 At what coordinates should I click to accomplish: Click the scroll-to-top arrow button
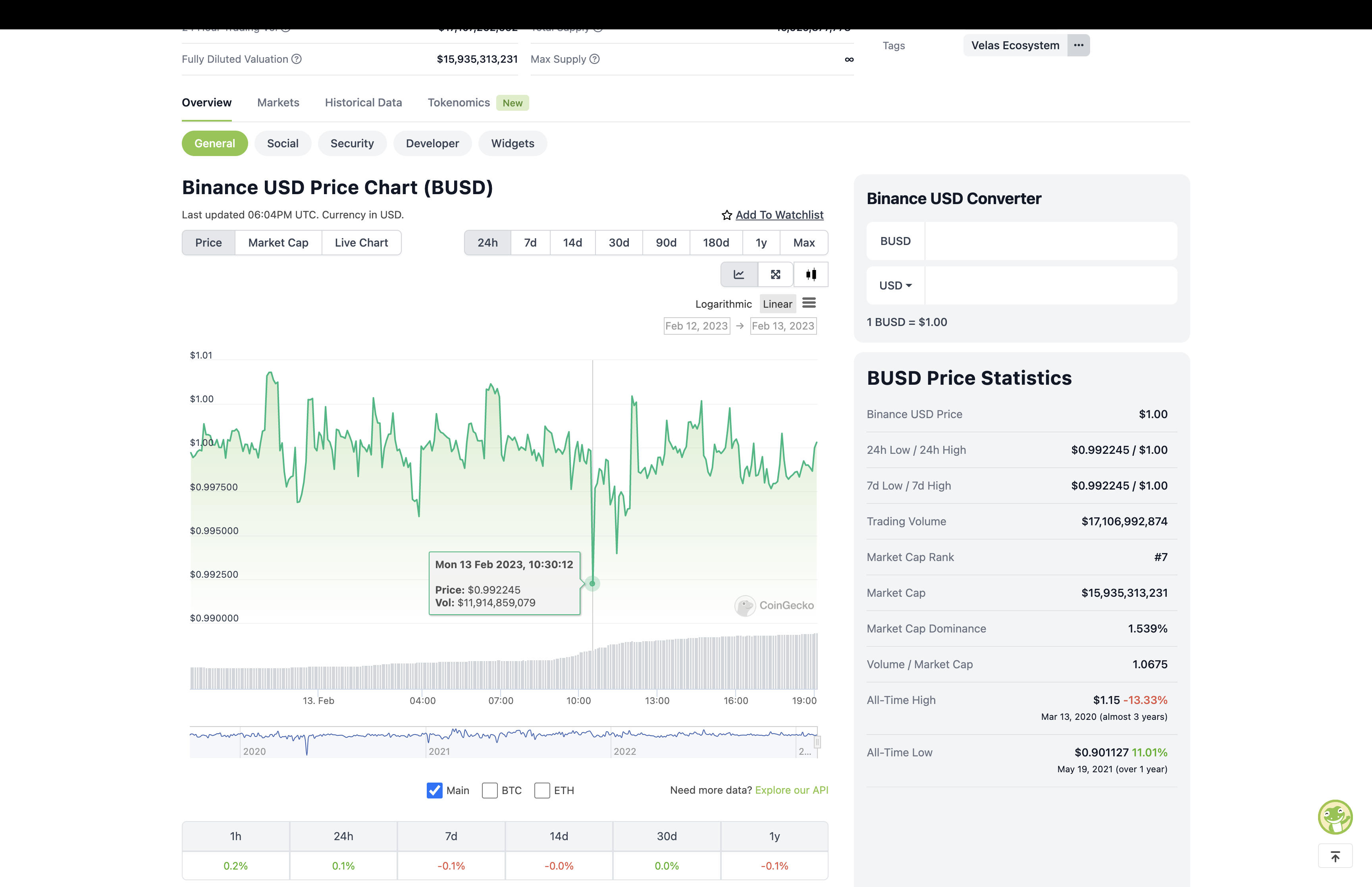click(x=1335, y=856)
